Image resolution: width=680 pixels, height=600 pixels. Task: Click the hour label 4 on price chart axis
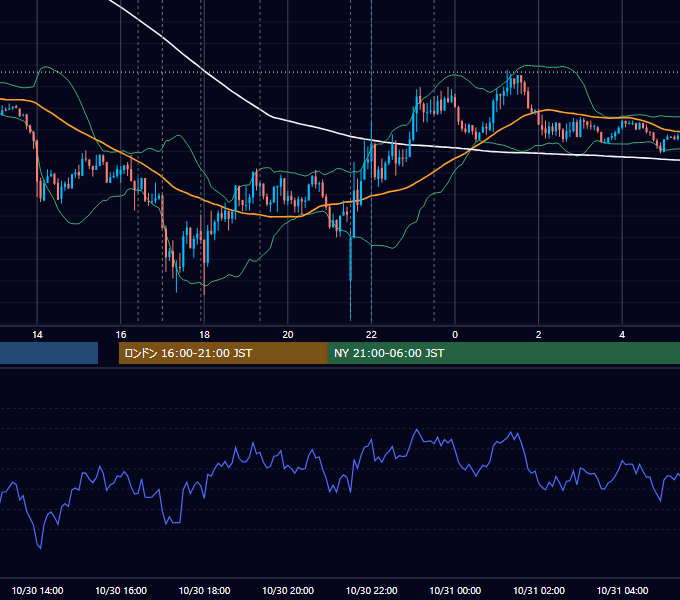622,335
